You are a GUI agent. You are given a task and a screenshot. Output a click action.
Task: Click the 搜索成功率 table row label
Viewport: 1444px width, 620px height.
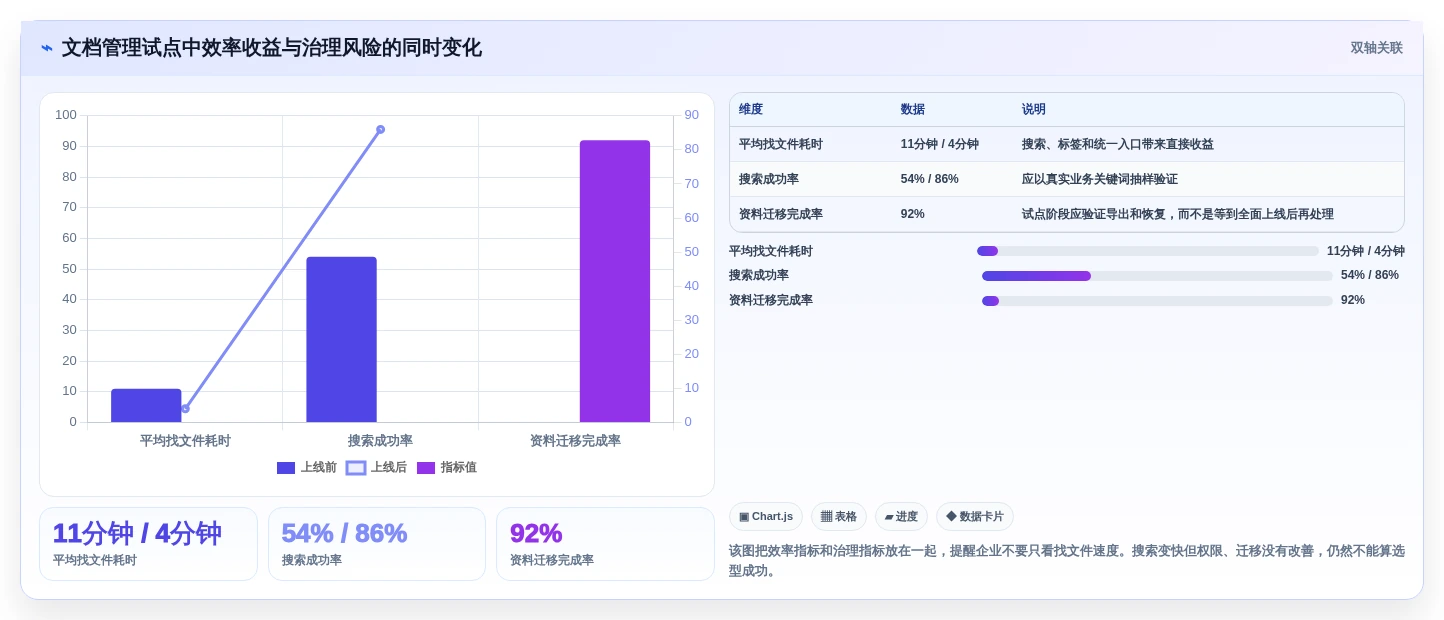pyautogui.click(x=769, y=179)
